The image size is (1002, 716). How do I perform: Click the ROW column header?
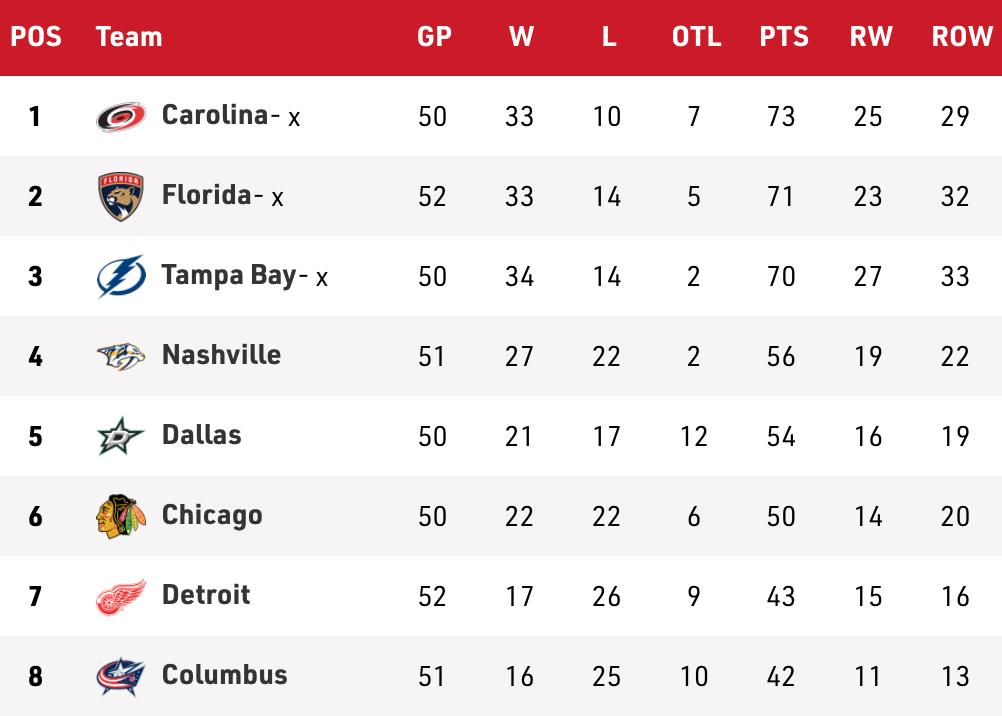955,37
